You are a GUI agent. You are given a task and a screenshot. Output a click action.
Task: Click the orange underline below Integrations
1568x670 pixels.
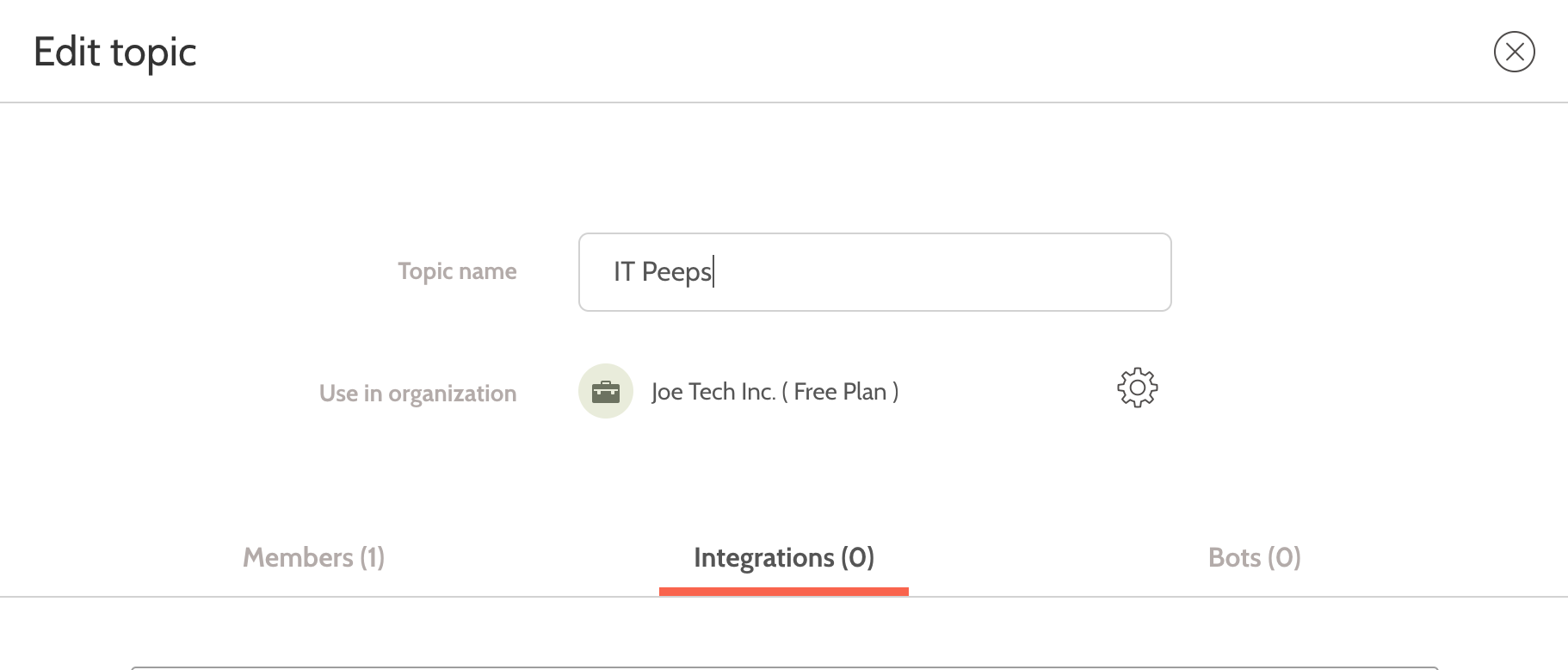tap(784, 591)
